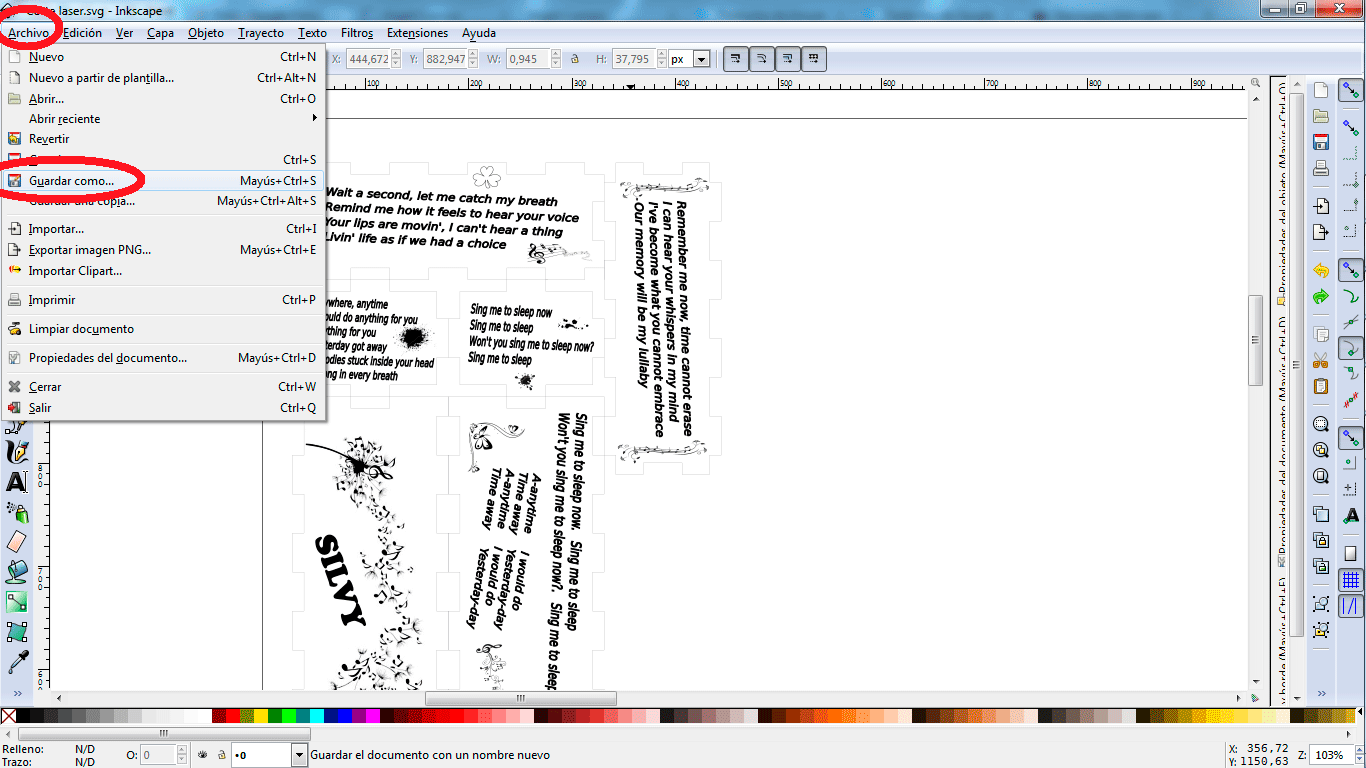Image resolution: width=1366 pixels, height=768 pixels.
Task: Expand the left toolbox overflow chevron
Action: 17,692
